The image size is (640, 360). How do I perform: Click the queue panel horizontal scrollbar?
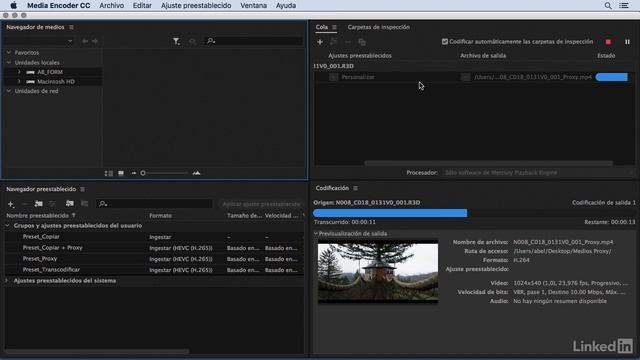click(489, 163)
